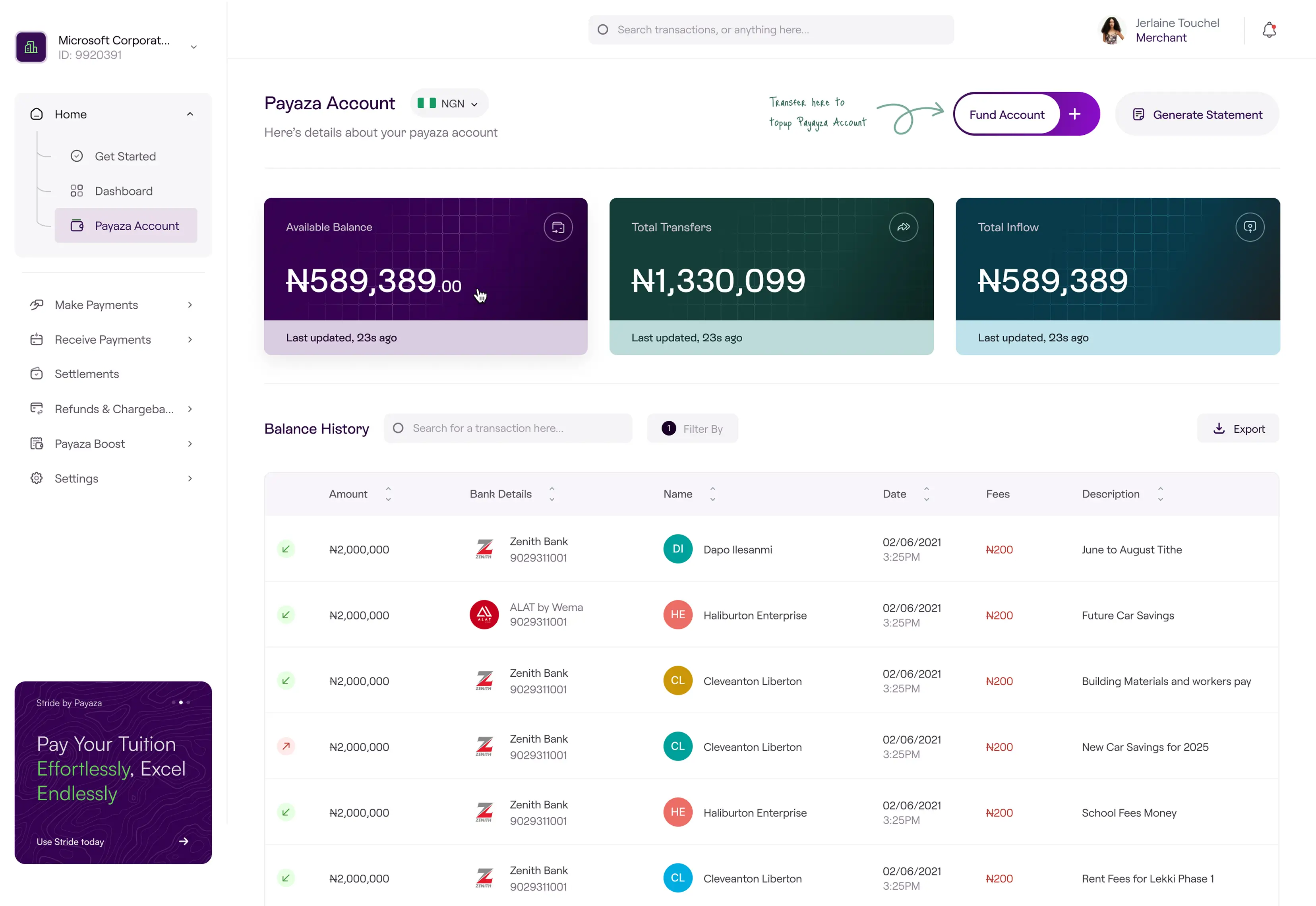This screenshot has height=906, width=1316.
Task: Click the Balance History search field
Action: coord(507,429)
